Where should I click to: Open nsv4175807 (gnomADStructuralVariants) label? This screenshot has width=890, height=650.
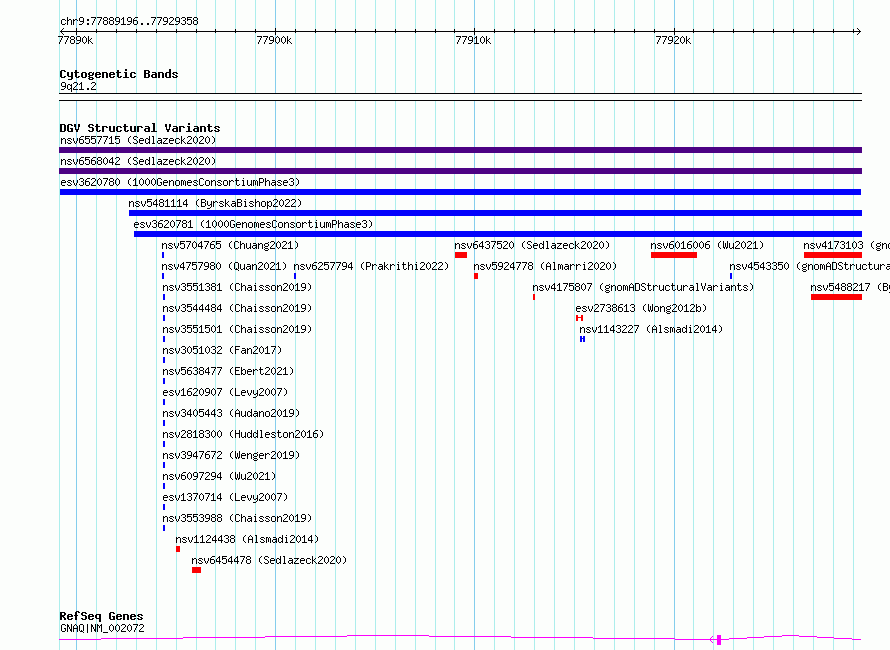point(643,287)
